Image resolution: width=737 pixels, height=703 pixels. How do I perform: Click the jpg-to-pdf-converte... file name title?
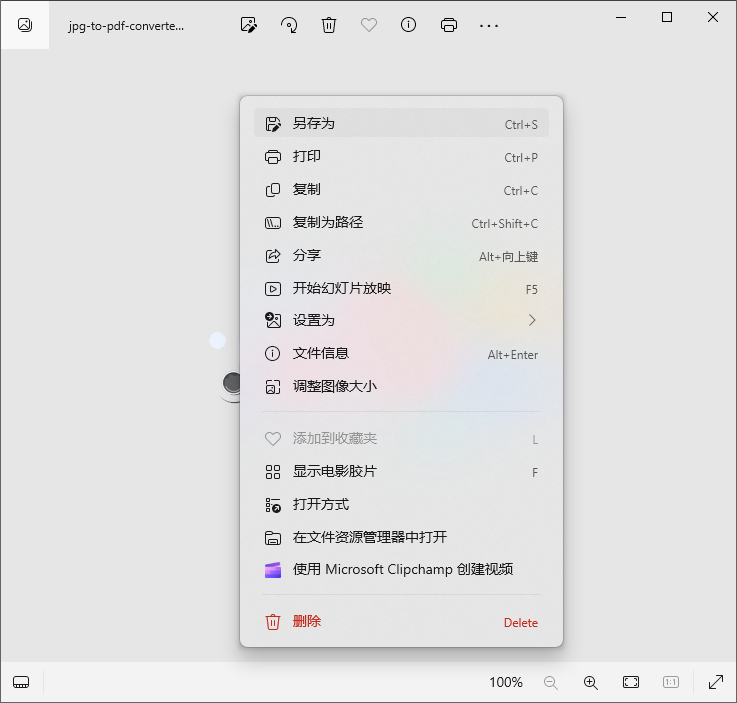click(x=126, y=26)
